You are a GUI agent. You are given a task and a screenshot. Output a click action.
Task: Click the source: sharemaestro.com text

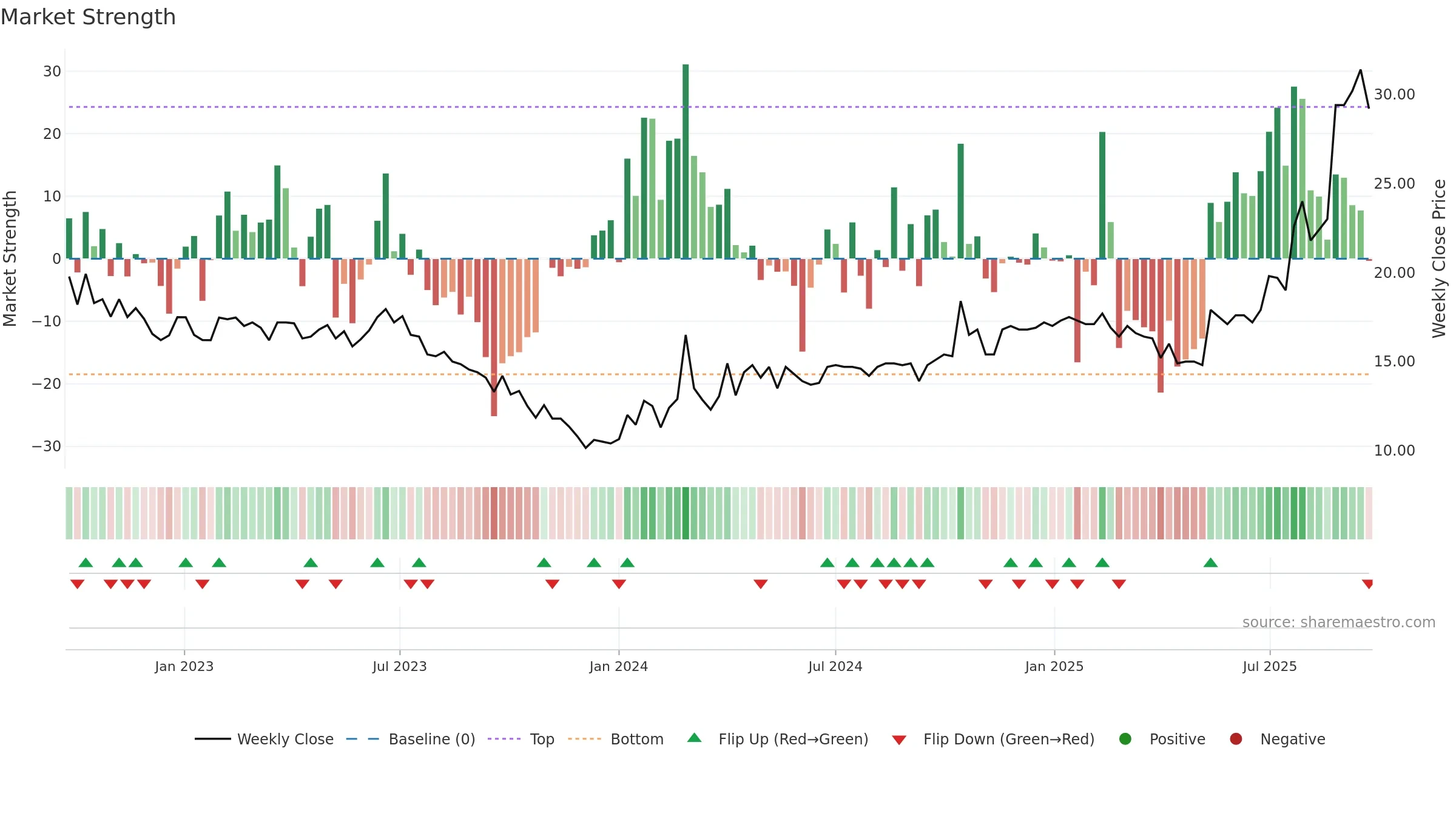pyautogui.click(x=1338, y=622)
